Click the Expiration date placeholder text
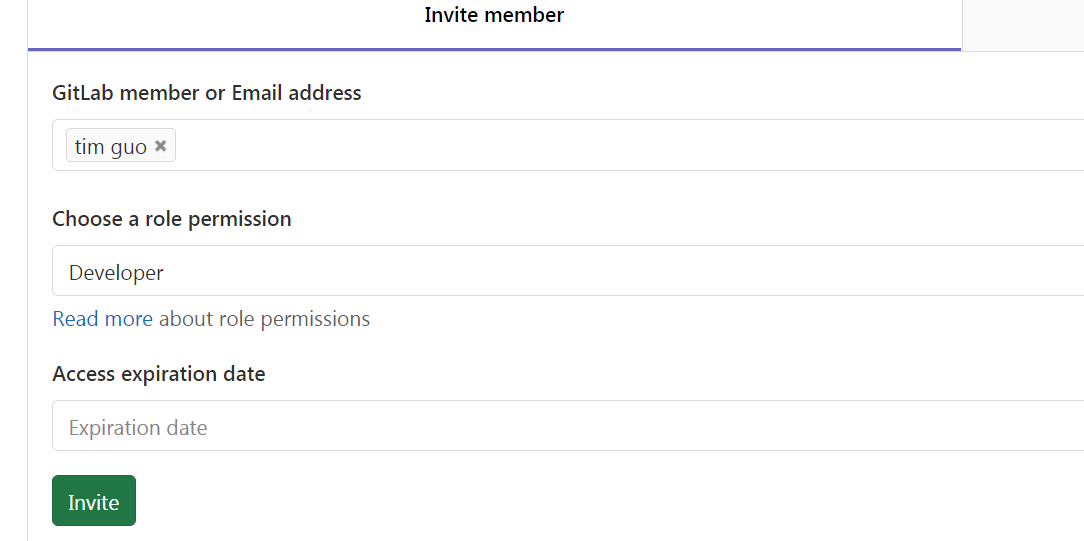The image size is (1084, 541). (138, 428)
